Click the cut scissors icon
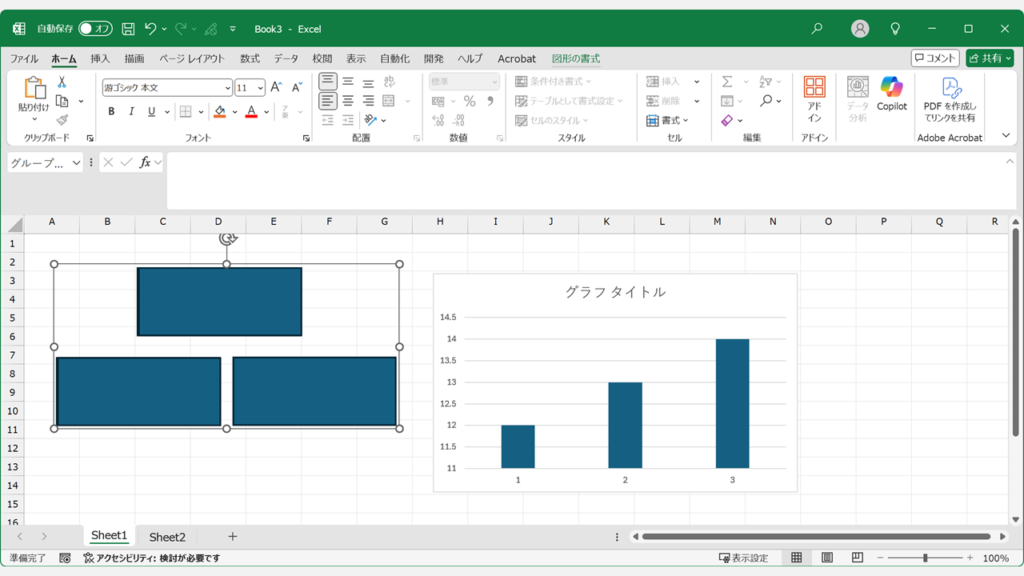The height and width of the screenshot is (576, 1024). 62,82
